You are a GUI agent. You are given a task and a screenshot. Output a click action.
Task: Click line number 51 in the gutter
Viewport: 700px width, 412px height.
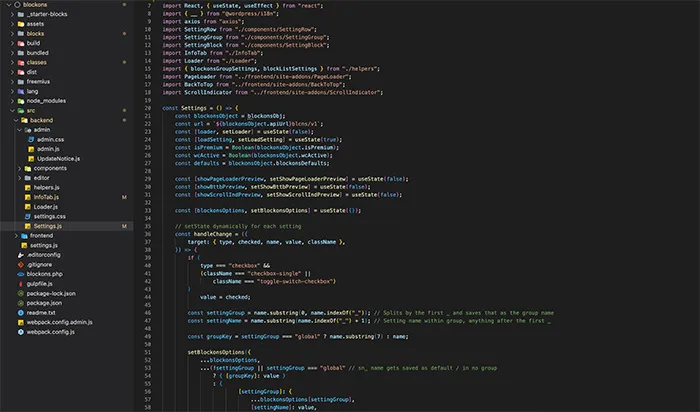pyautogui.click(x=148, y=352)
